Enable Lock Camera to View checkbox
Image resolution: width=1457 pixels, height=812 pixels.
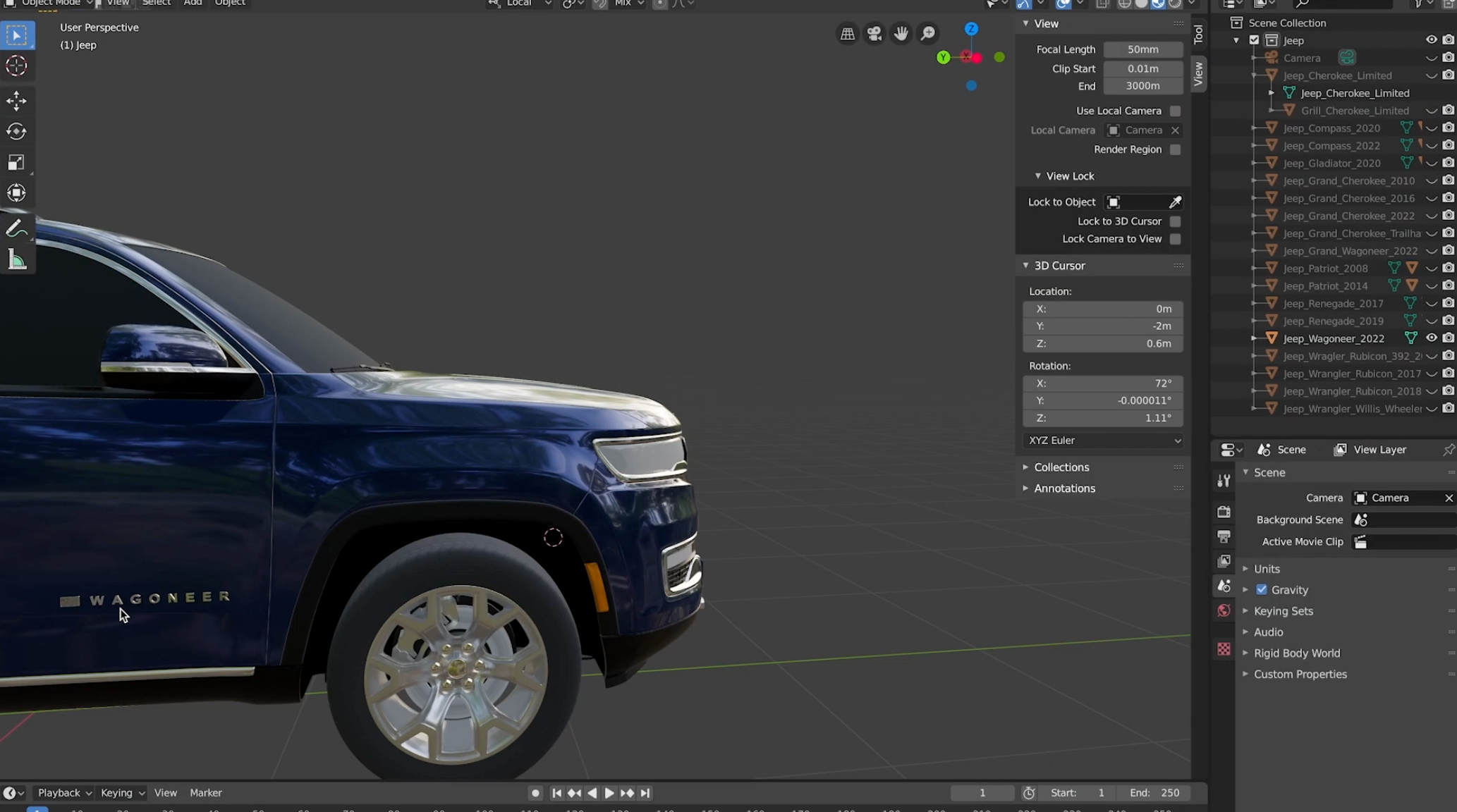tap(1175, 239)
